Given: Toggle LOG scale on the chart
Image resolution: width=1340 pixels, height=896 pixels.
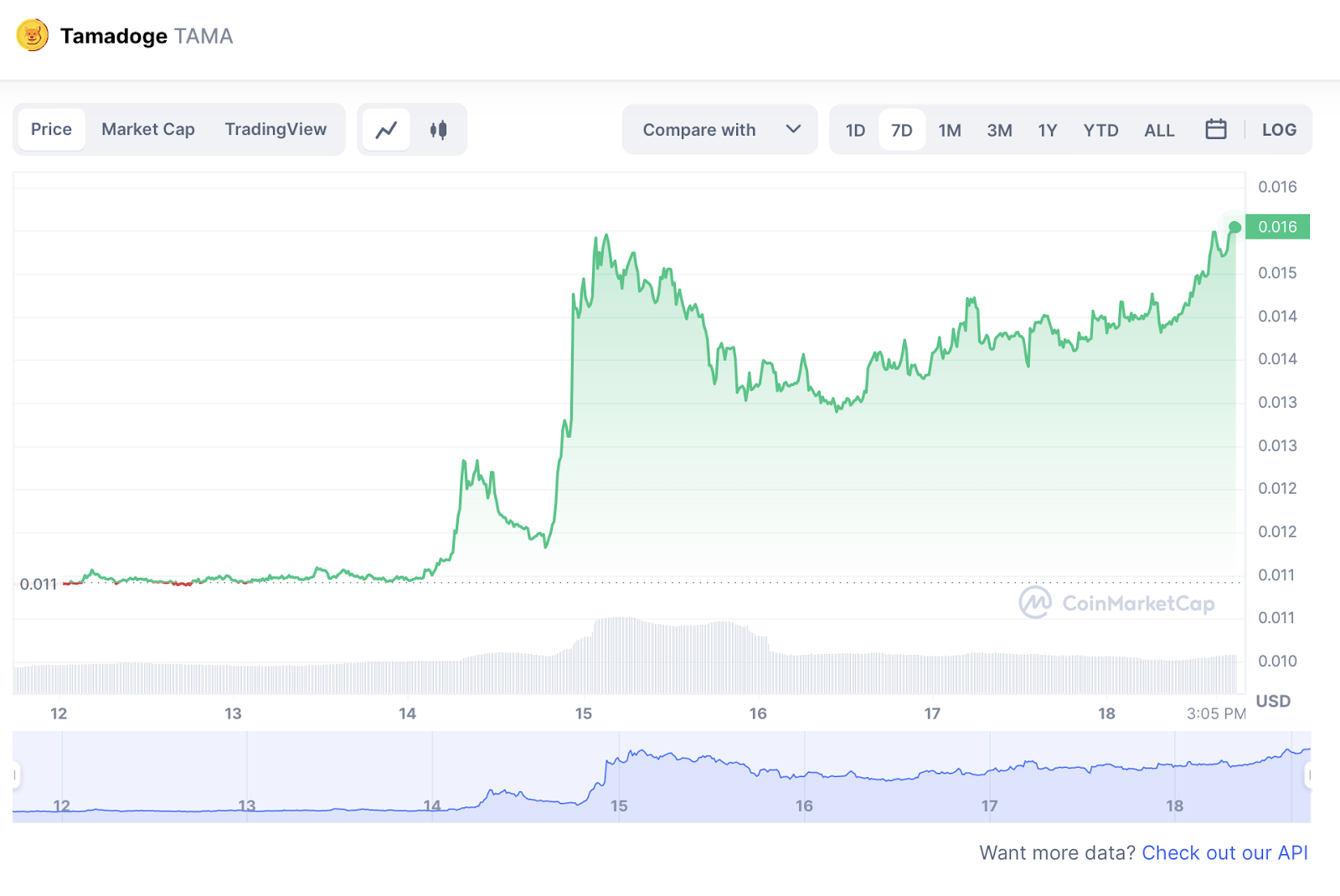Looking at the screenshot, I should click(x=1279, y=130).
